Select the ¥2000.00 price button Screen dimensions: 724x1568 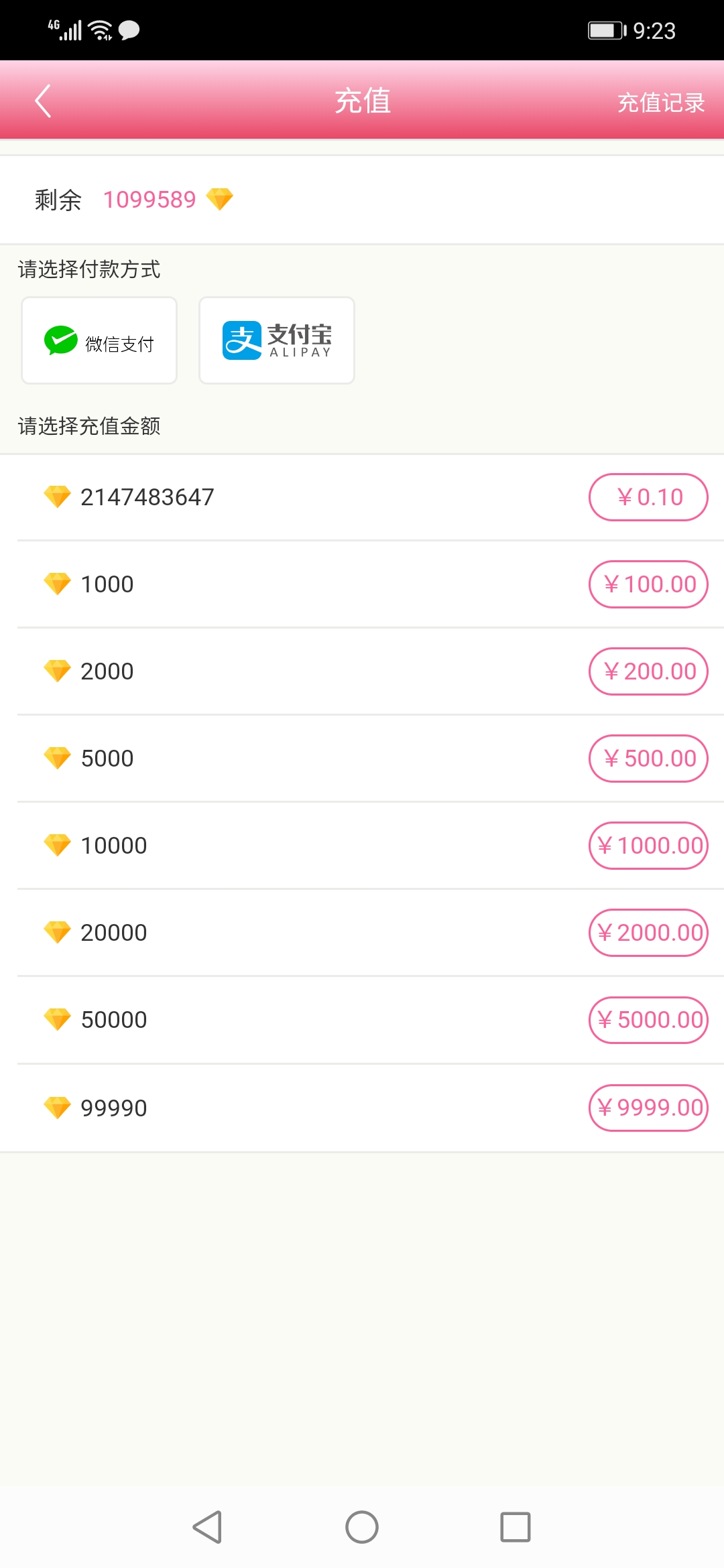pos(648,933)
